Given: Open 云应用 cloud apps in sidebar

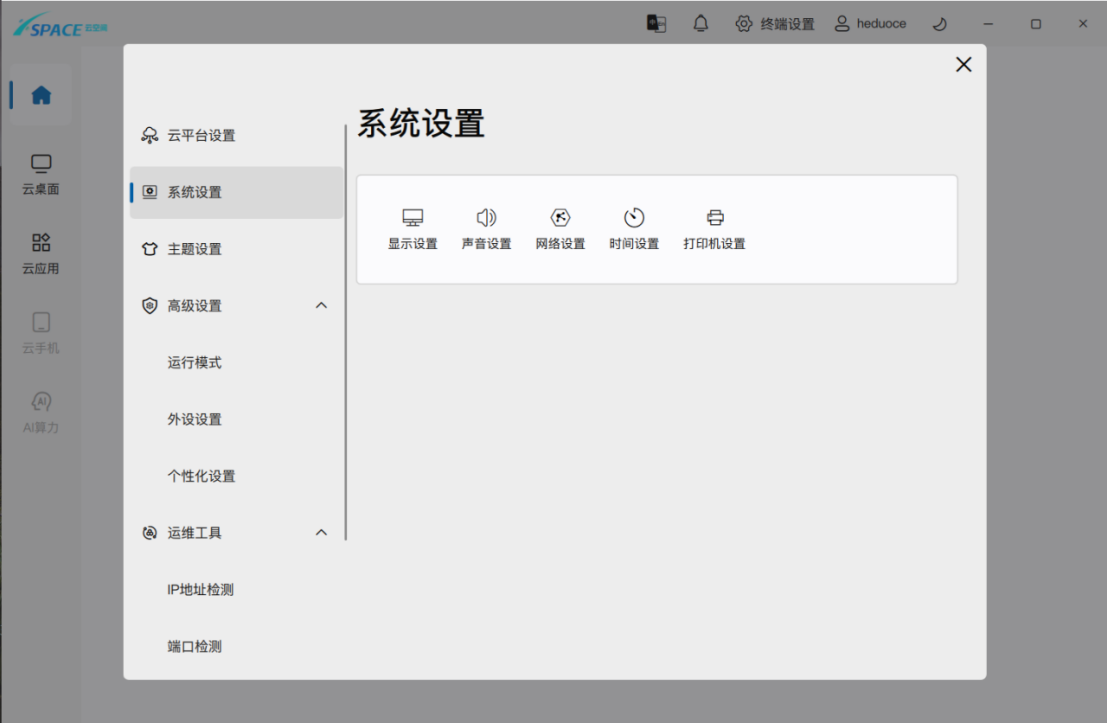Looking at the screenshot, I should [x=41, y=254].
